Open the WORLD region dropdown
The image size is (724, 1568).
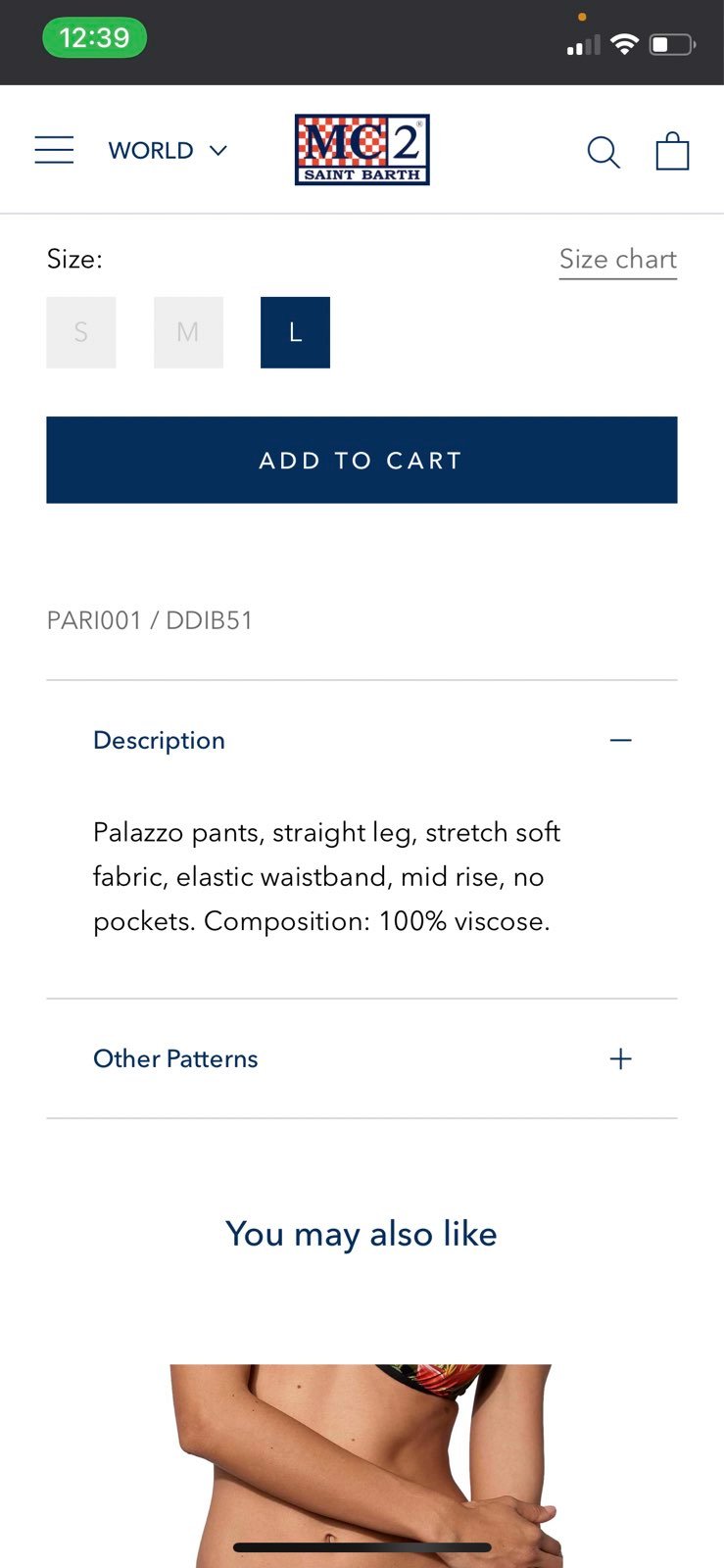point(168,151)
